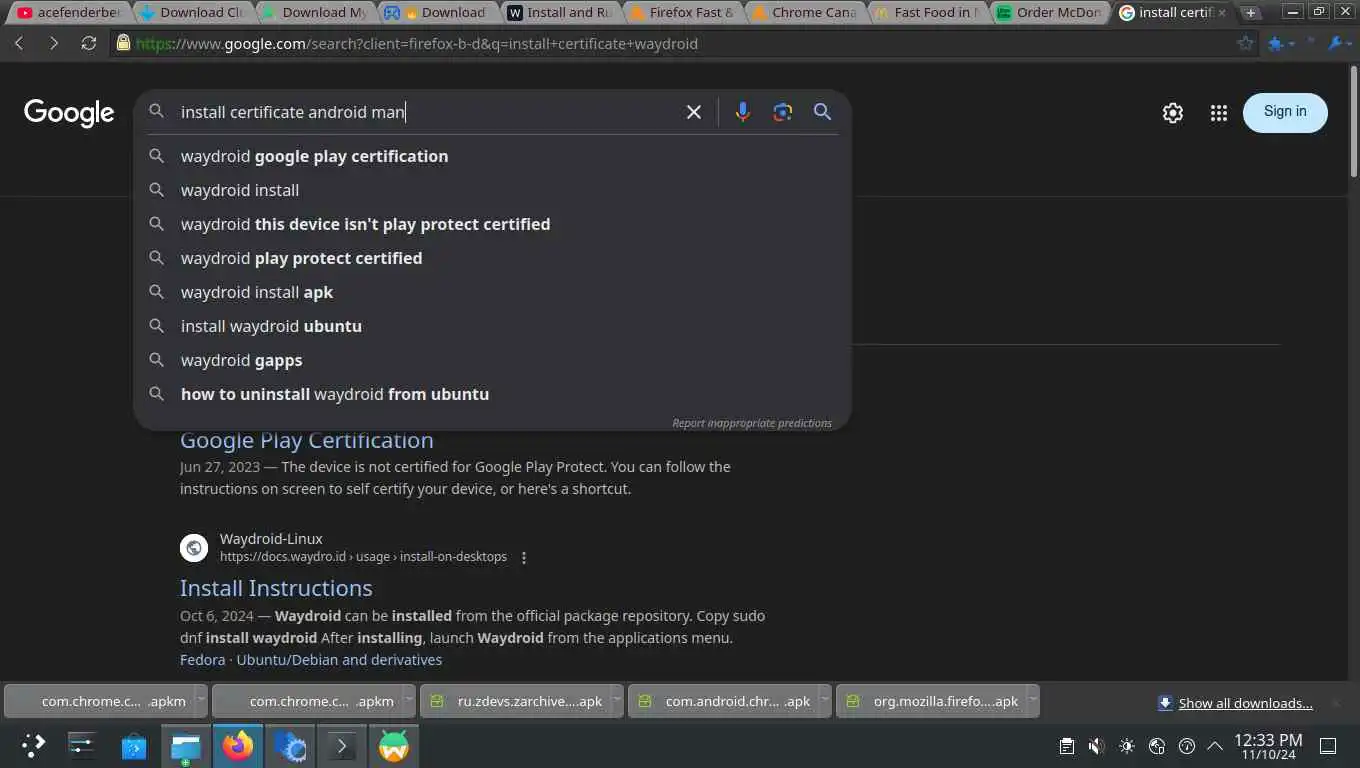Go to the Google logo homepage

(69, 113)
